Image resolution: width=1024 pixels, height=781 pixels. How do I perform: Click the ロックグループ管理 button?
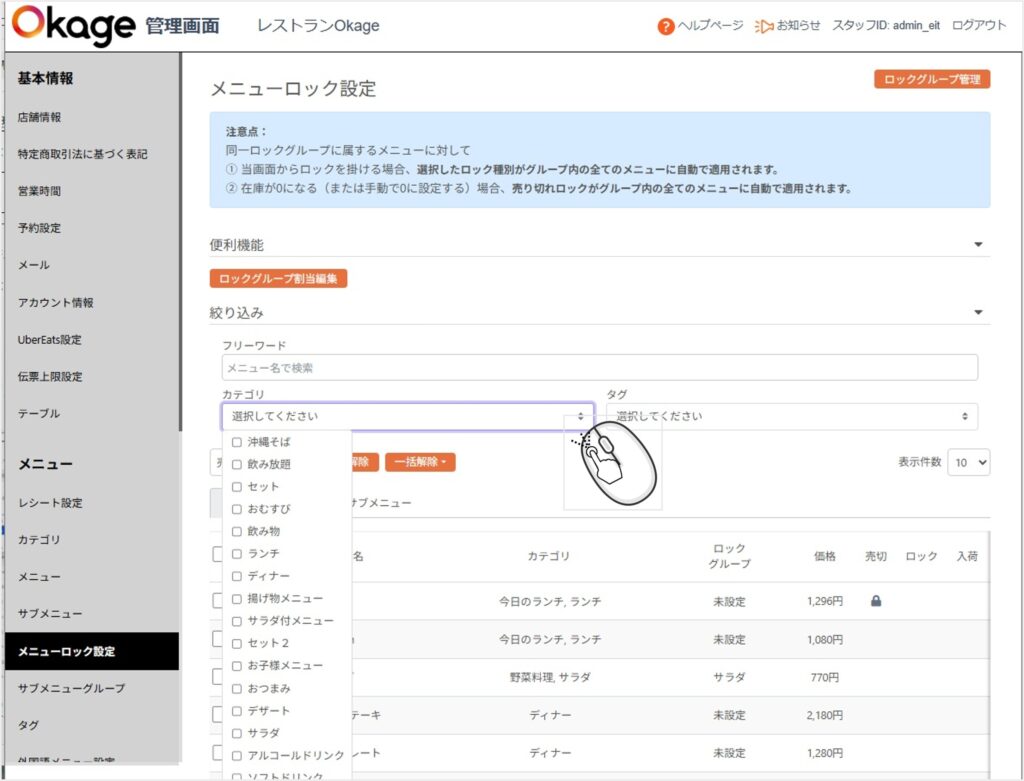point(931,79)
